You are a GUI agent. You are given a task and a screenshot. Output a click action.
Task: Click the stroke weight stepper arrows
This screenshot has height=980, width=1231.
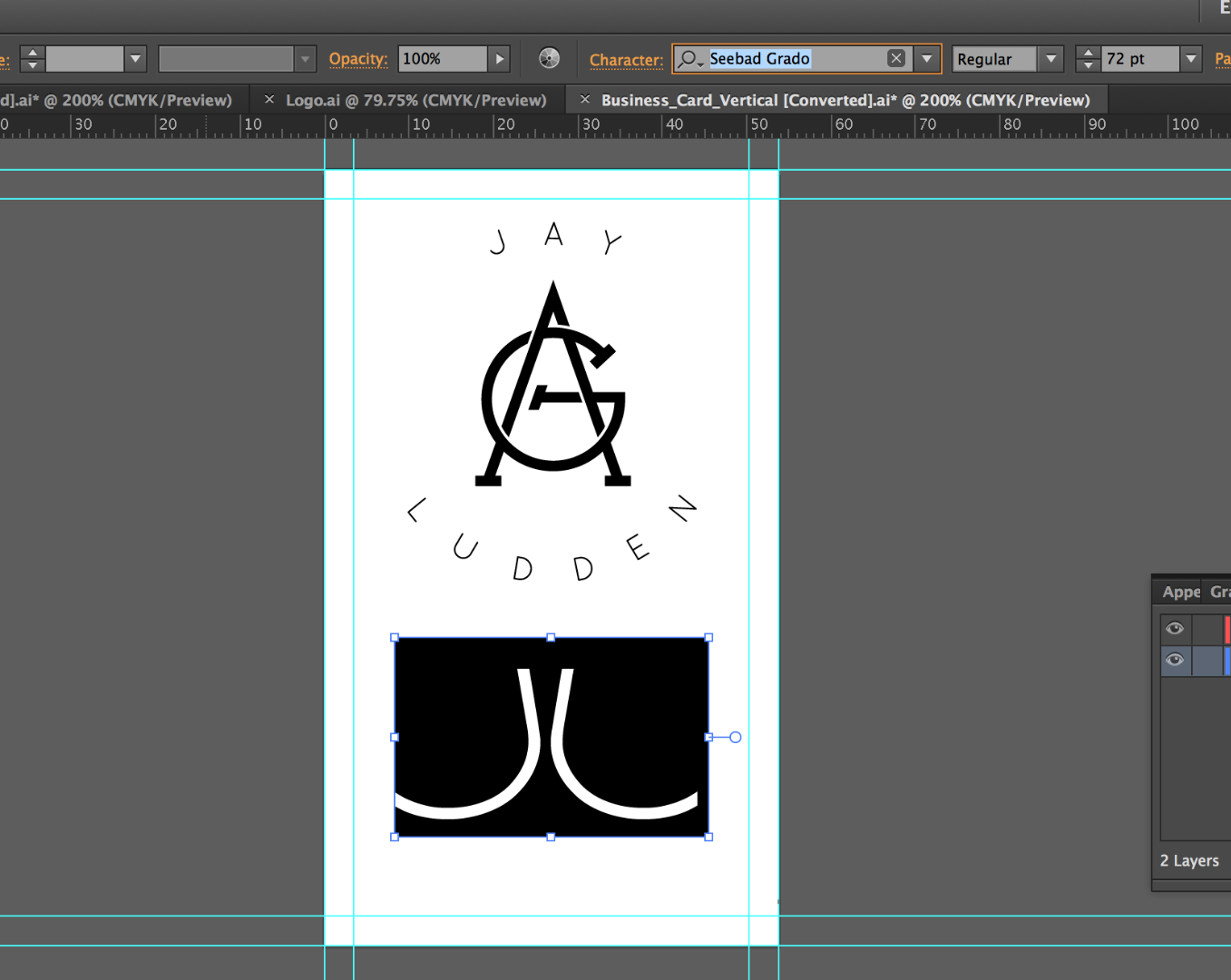[33, 59]
